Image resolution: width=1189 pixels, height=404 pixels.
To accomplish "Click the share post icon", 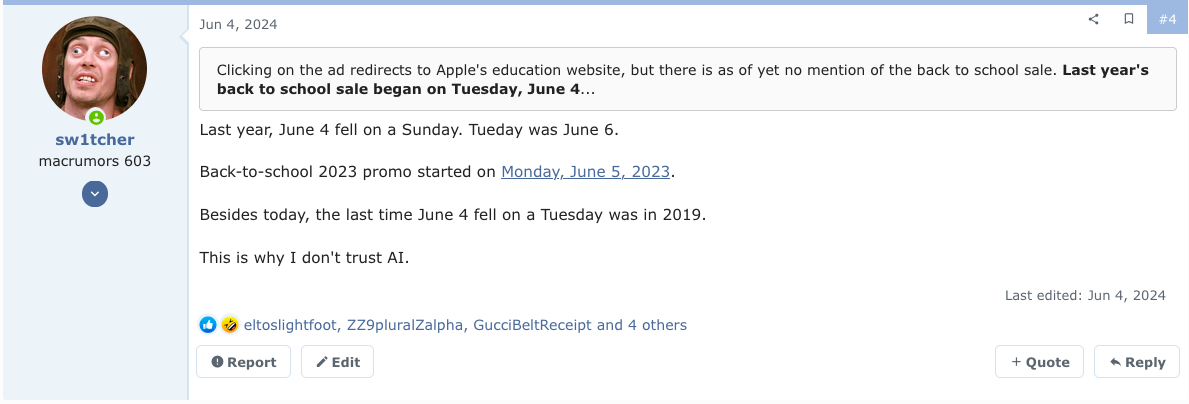I will [x=1093, y=19].
